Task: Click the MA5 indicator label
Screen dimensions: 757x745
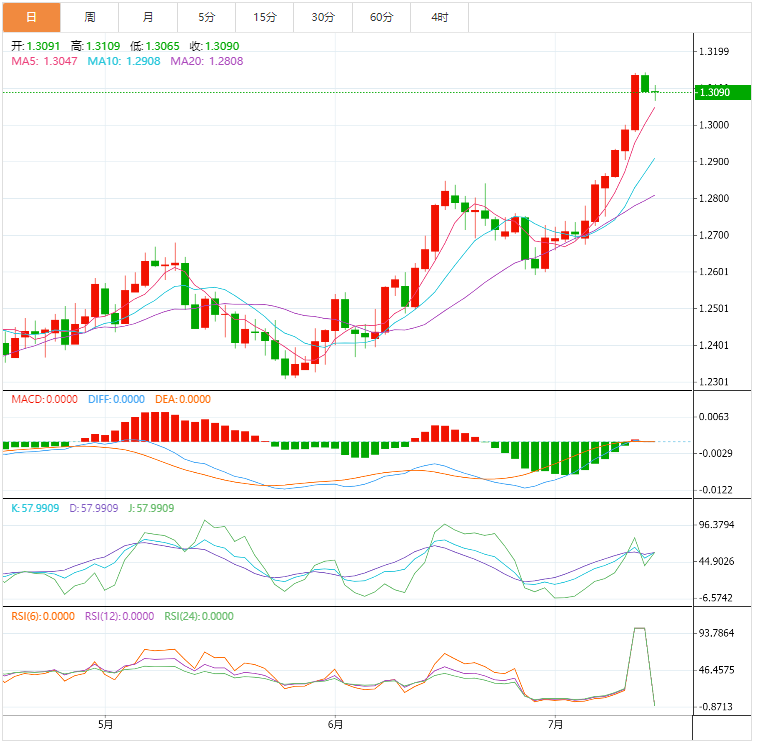Action: pos(44,61)
